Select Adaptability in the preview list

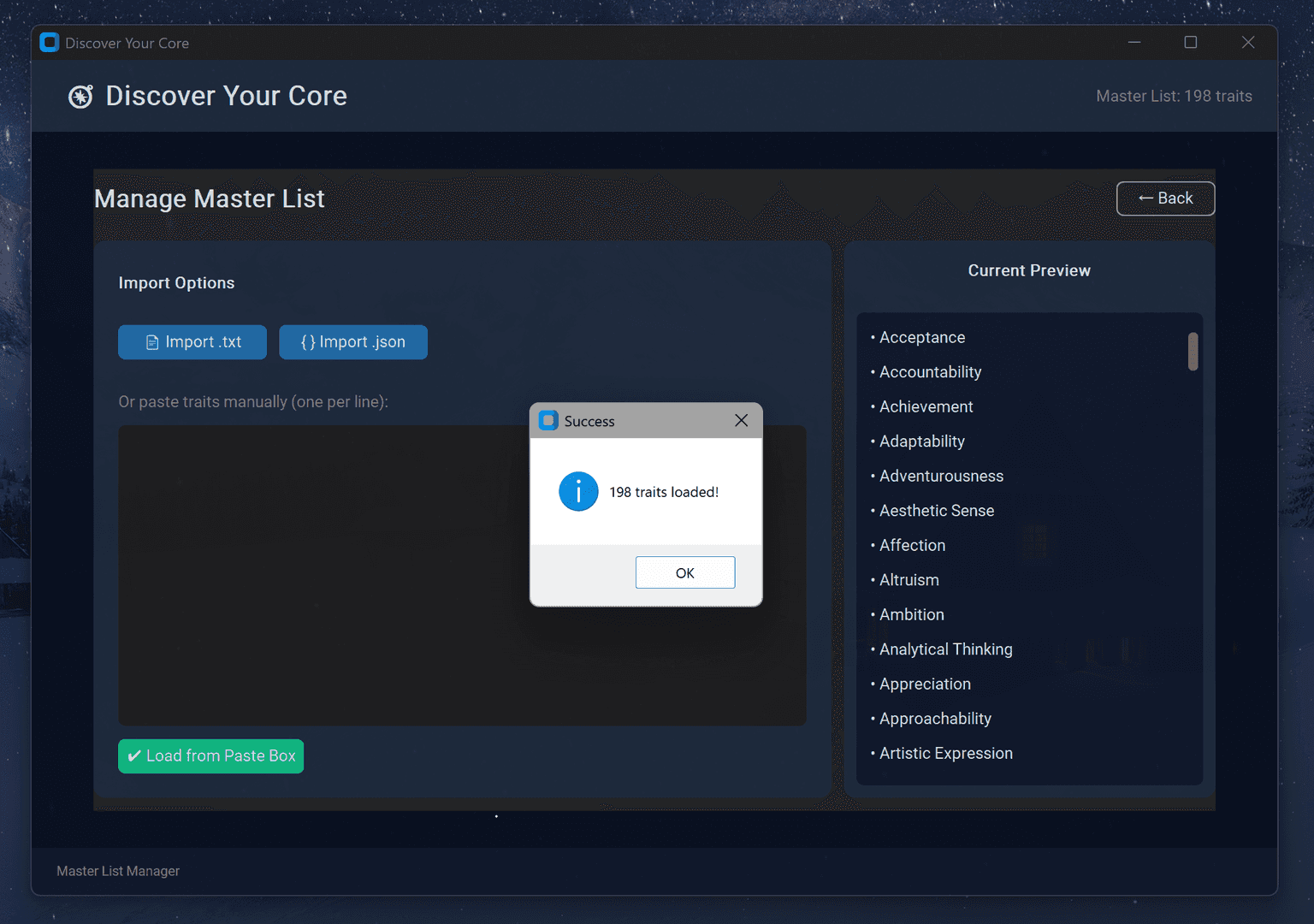click(922, 441)
